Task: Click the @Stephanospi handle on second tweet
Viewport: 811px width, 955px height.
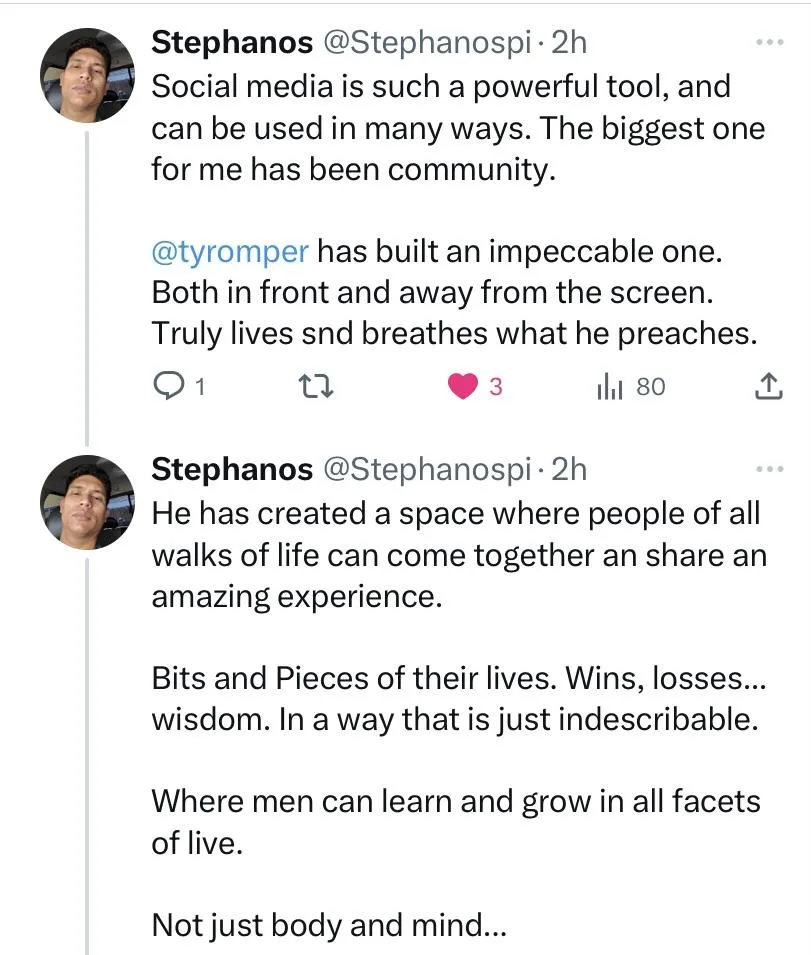Action: (426, 468)
